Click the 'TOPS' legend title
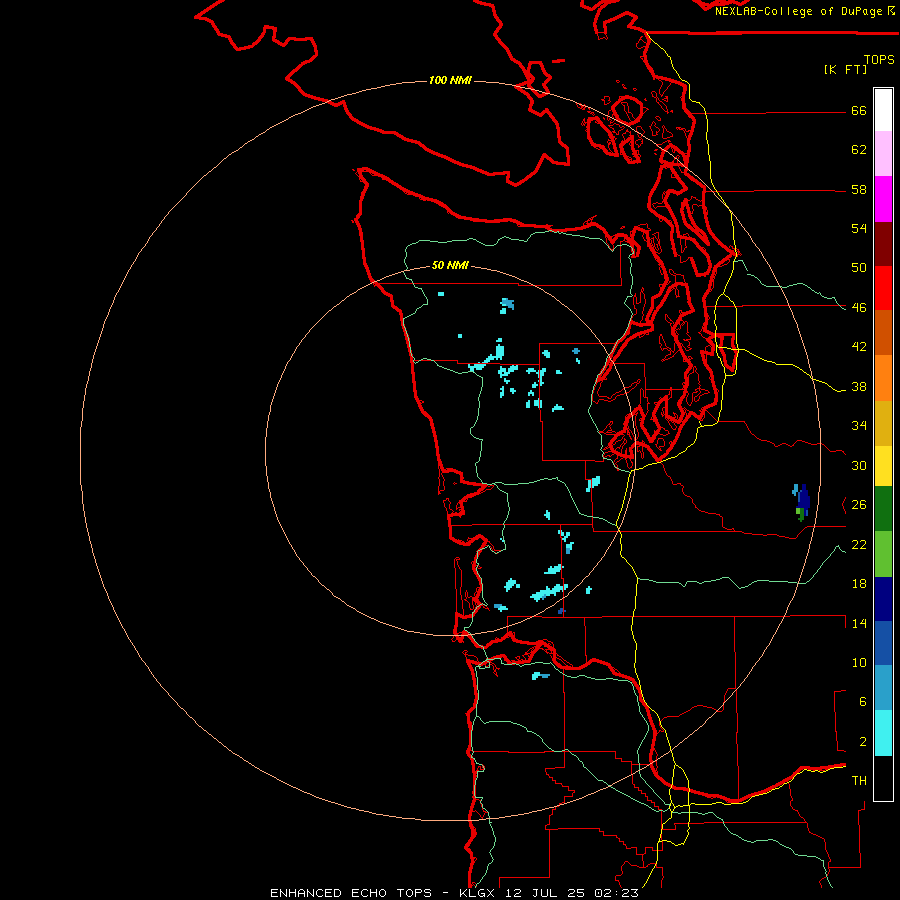The width and height of the screenshot is (900, 900). click(879, 60)
